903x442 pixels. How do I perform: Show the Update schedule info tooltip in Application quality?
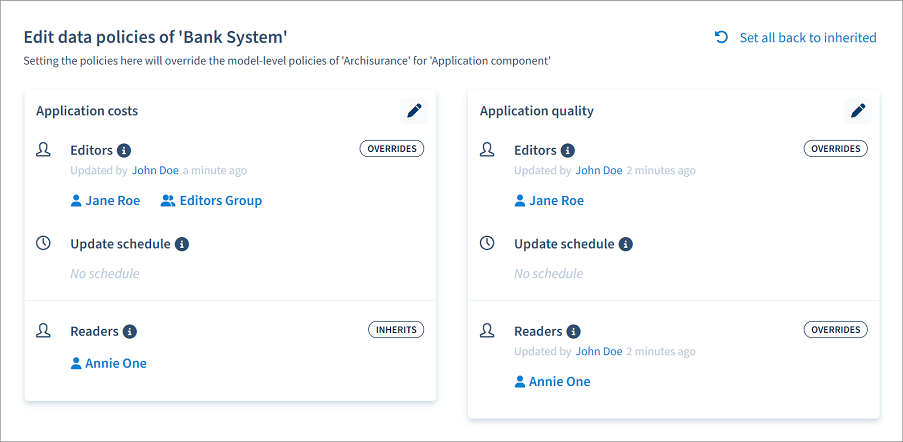[x=625, y=244]
